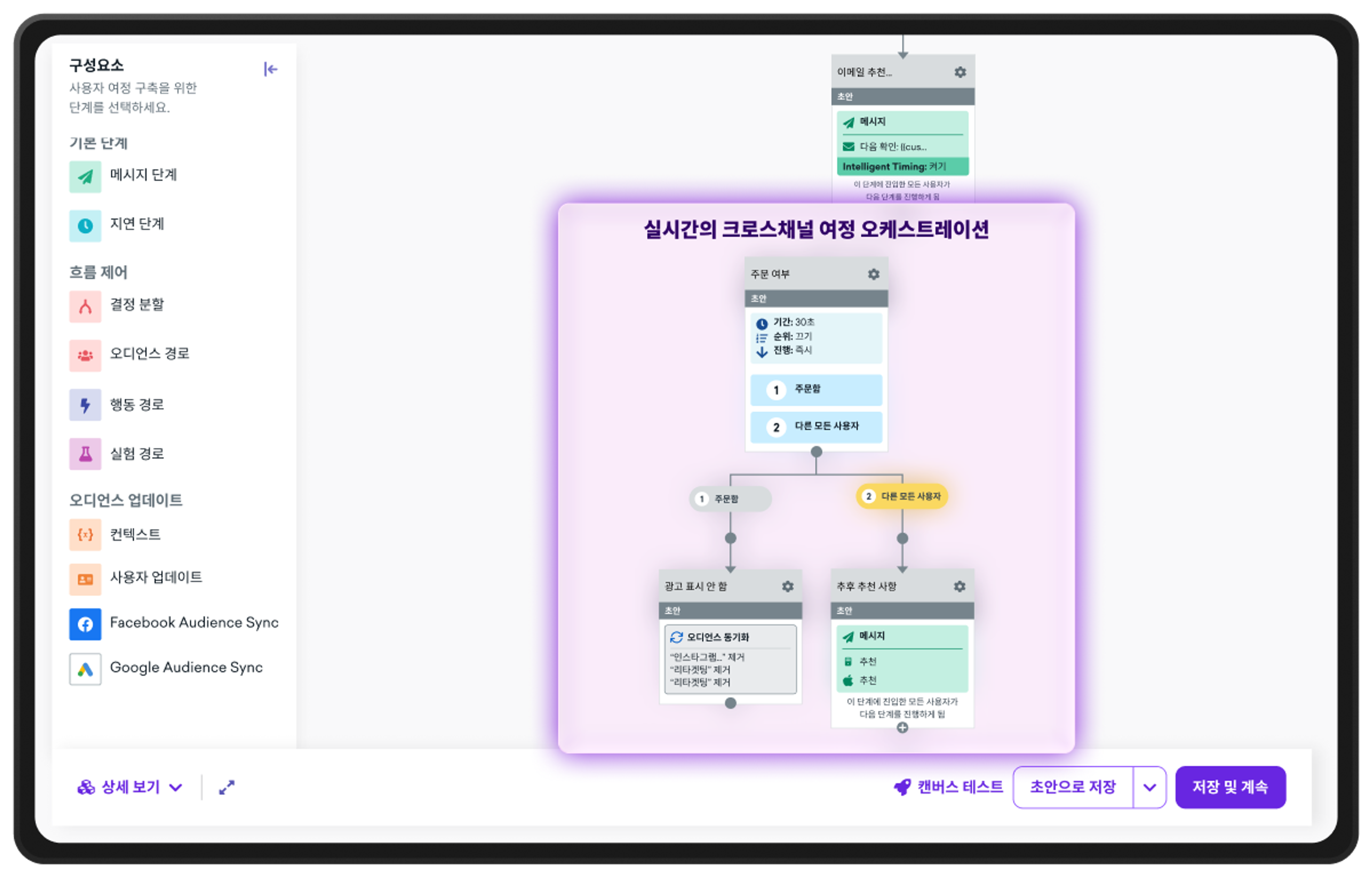
Task: Select the 사용자 업데이트 card icon
Action: click(85, 579)
